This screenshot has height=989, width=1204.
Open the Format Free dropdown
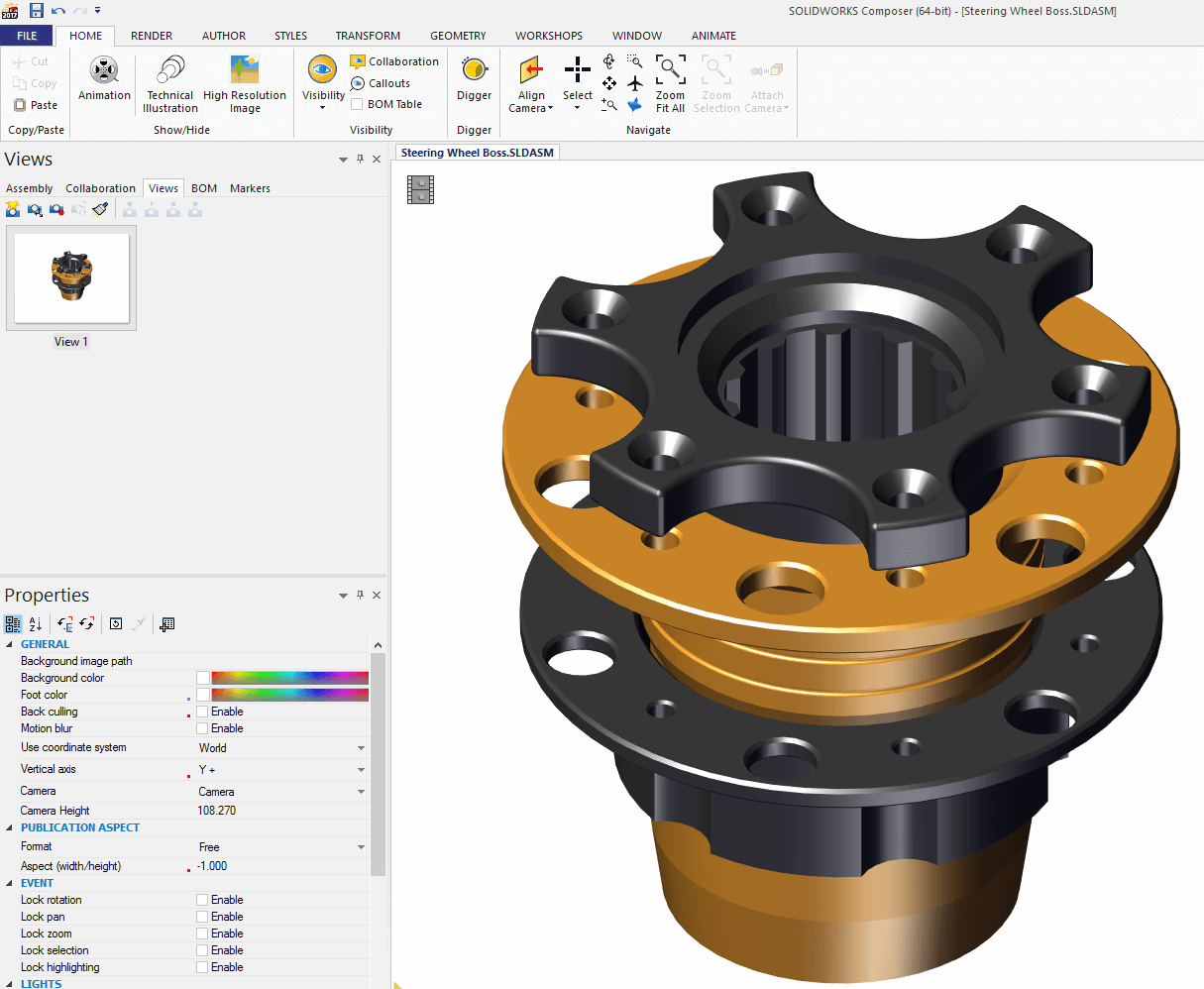(x=361, y=847)
